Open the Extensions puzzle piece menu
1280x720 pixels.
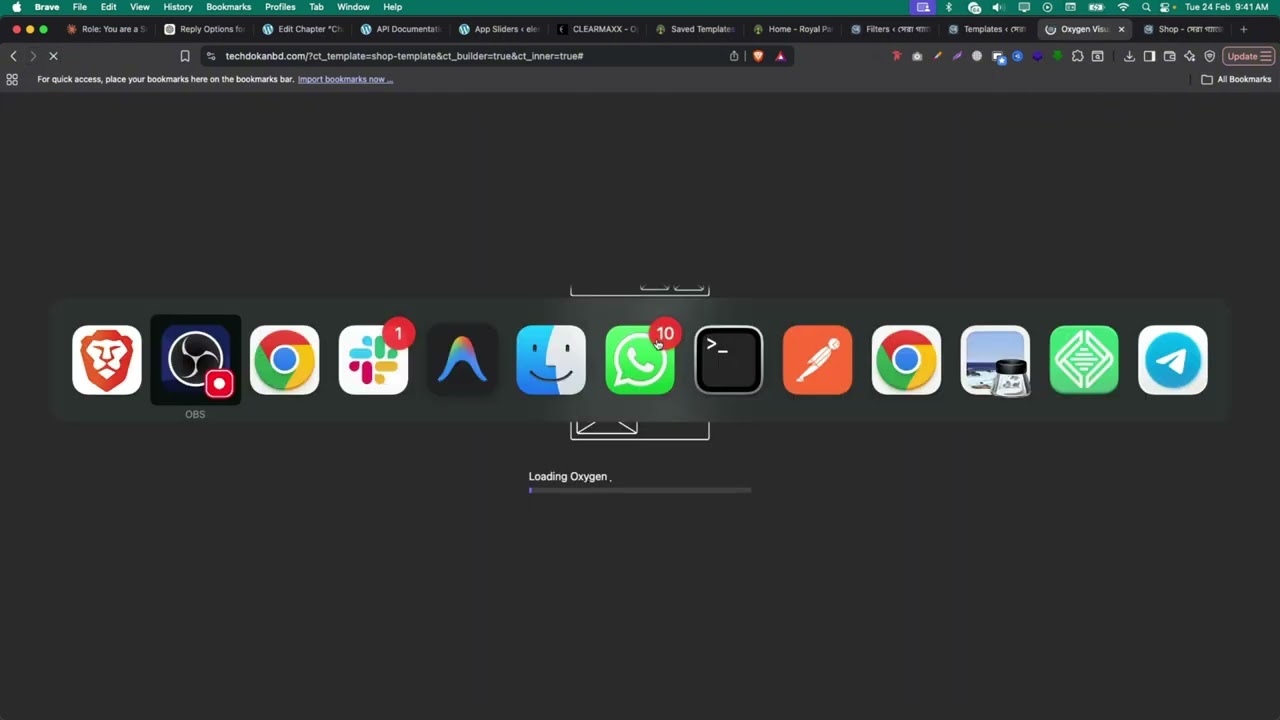[x=1077, y=56]
